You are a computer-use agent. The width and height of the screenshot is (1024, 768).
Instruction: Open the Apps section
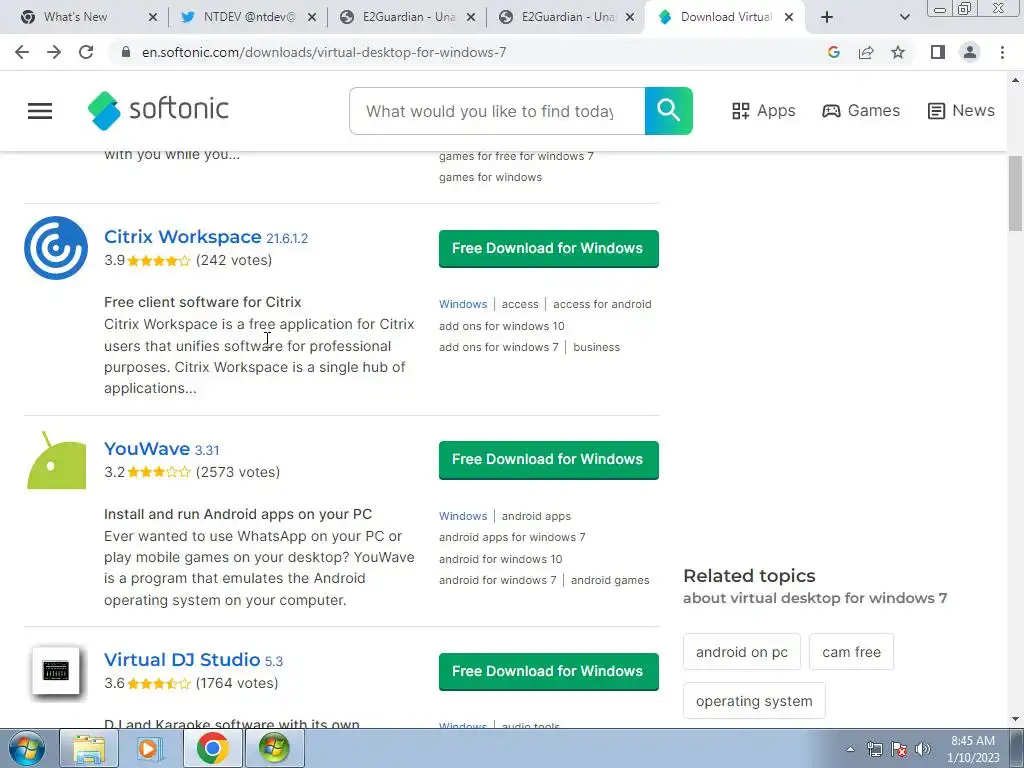pyautogui.click(x=763, y=111)
